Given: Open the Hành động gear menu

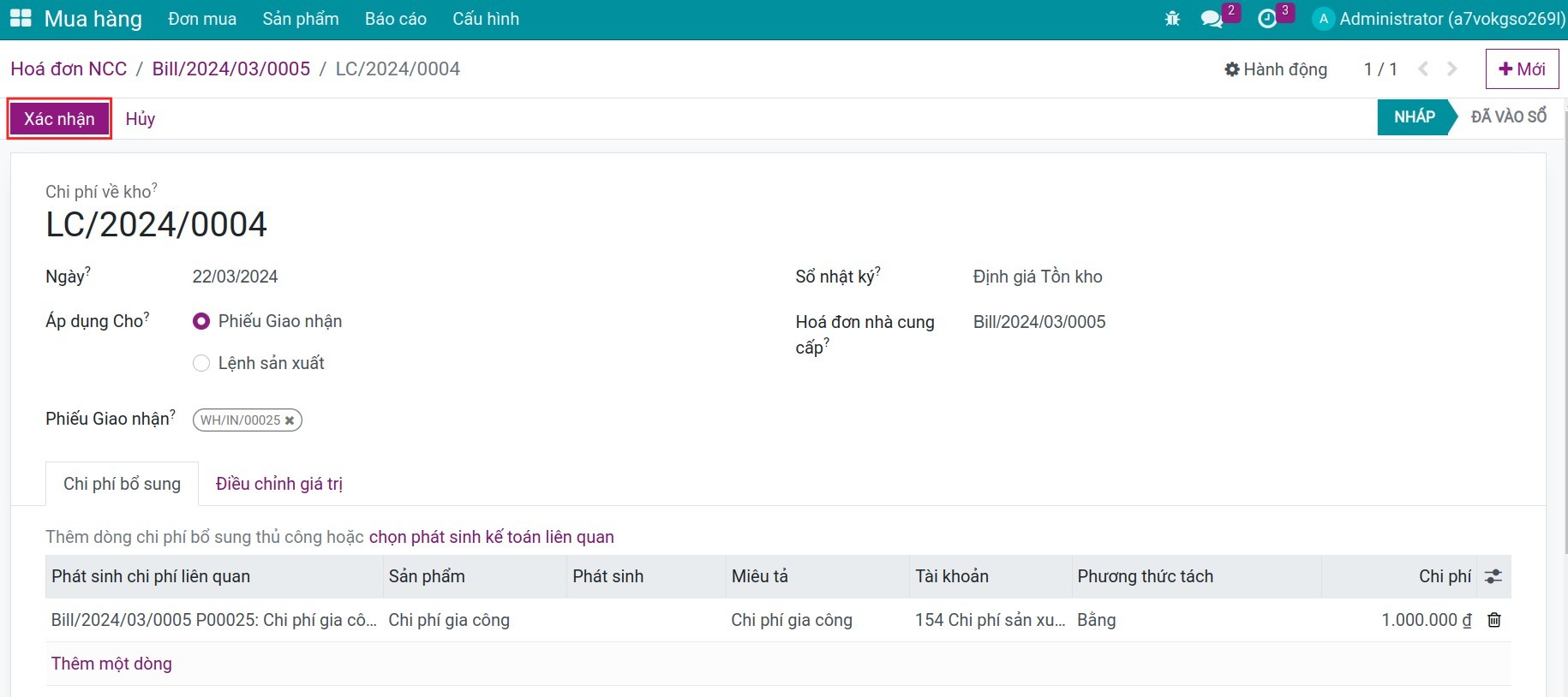Looking at the screenshot, I should pos(1276,69).
